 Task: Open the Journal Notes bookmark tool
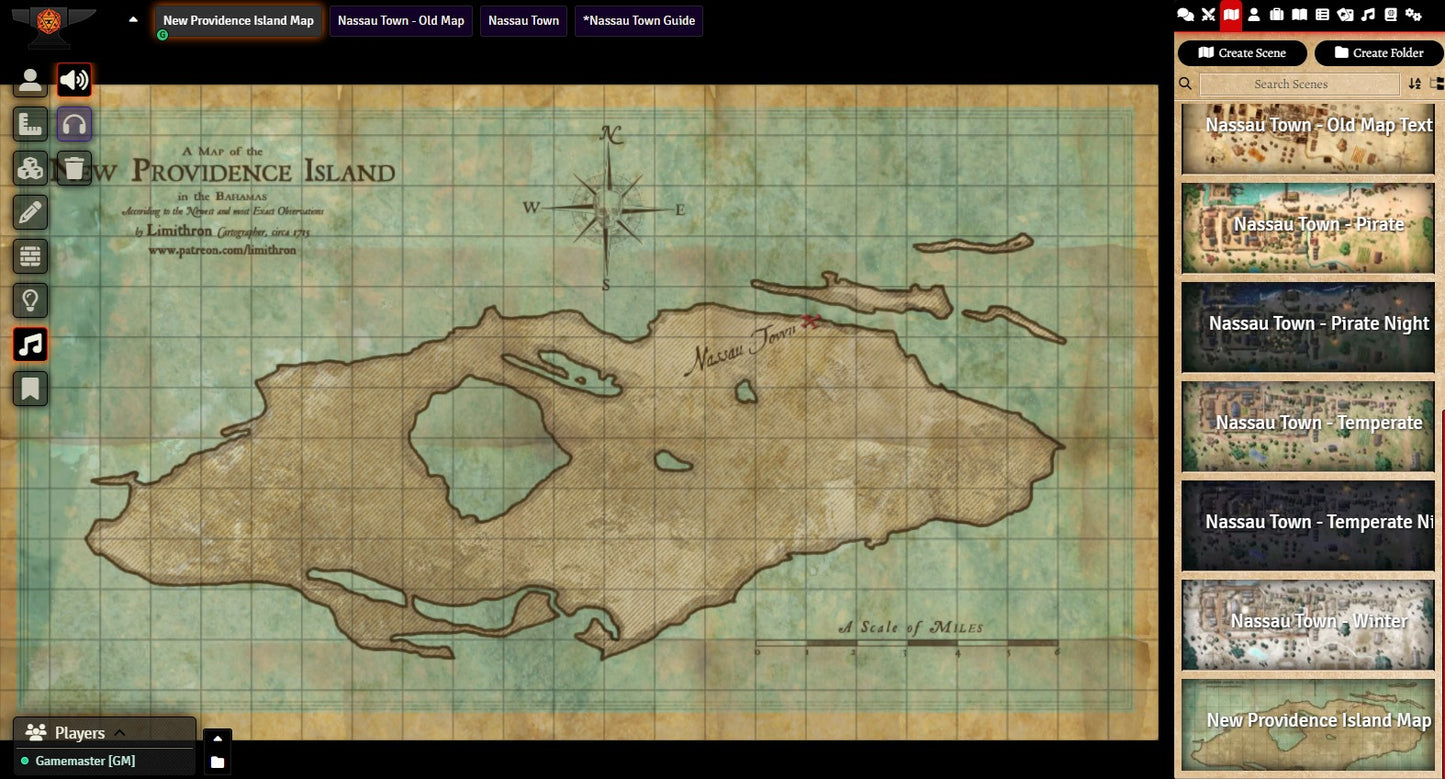point(30,388)
